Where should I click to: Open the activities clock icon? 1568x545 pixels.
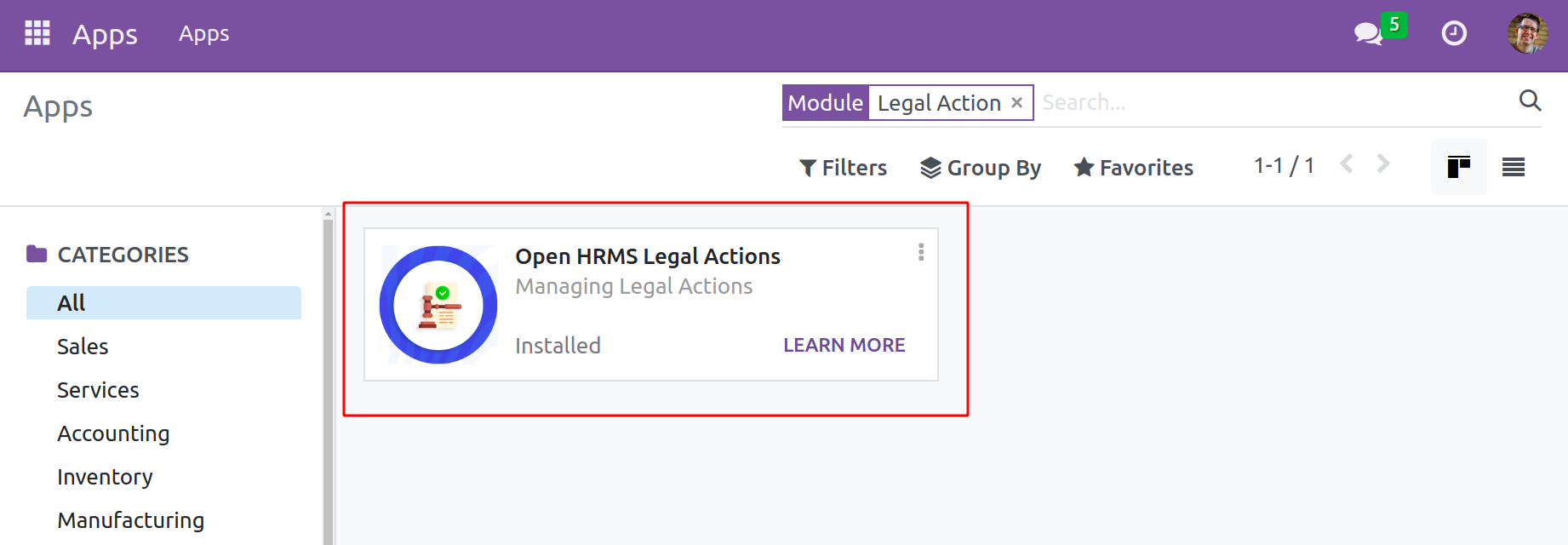click(1454, 33)
